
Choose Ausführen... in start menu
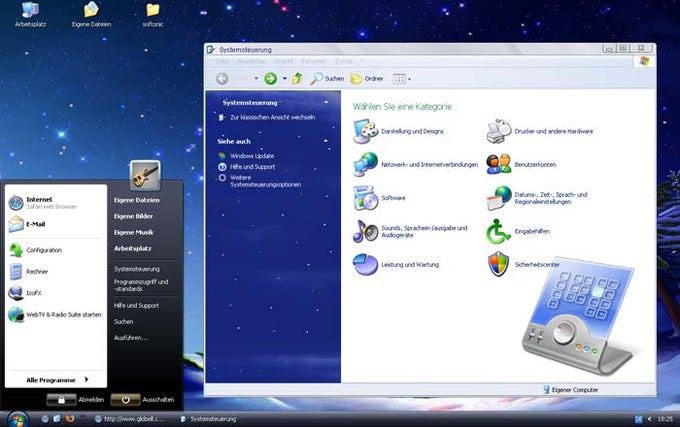coord(131,338)
